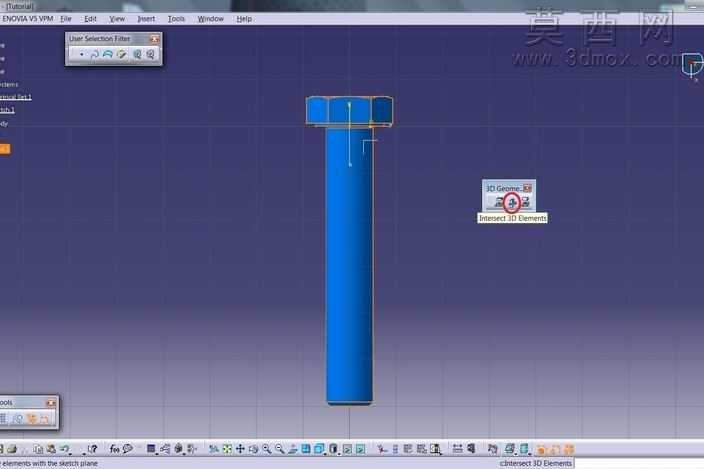Image resolution: width=704 pixels, height=469 pixels.
Task: Select the blue bolt shank body
Action: (x=349, y=265)
